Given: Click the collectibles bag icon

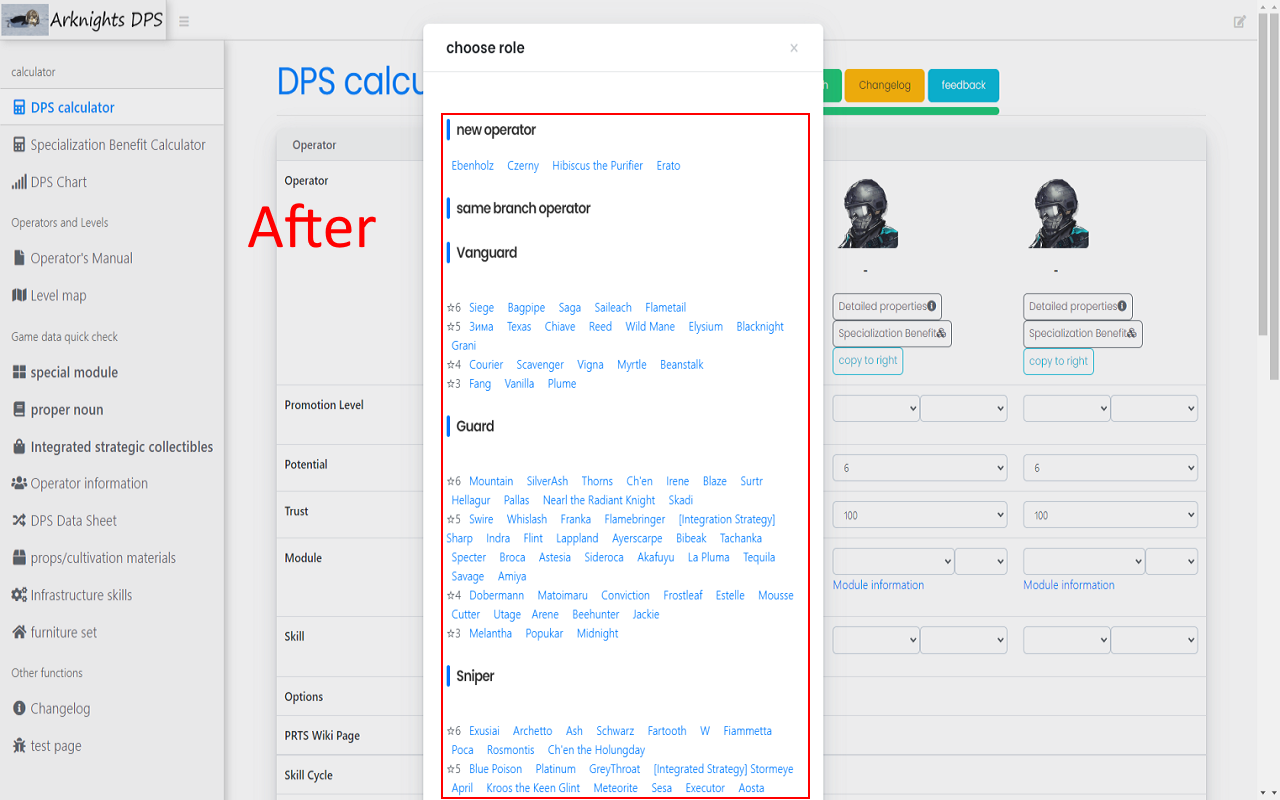Looking at the screenshot, I should point(19,446).
